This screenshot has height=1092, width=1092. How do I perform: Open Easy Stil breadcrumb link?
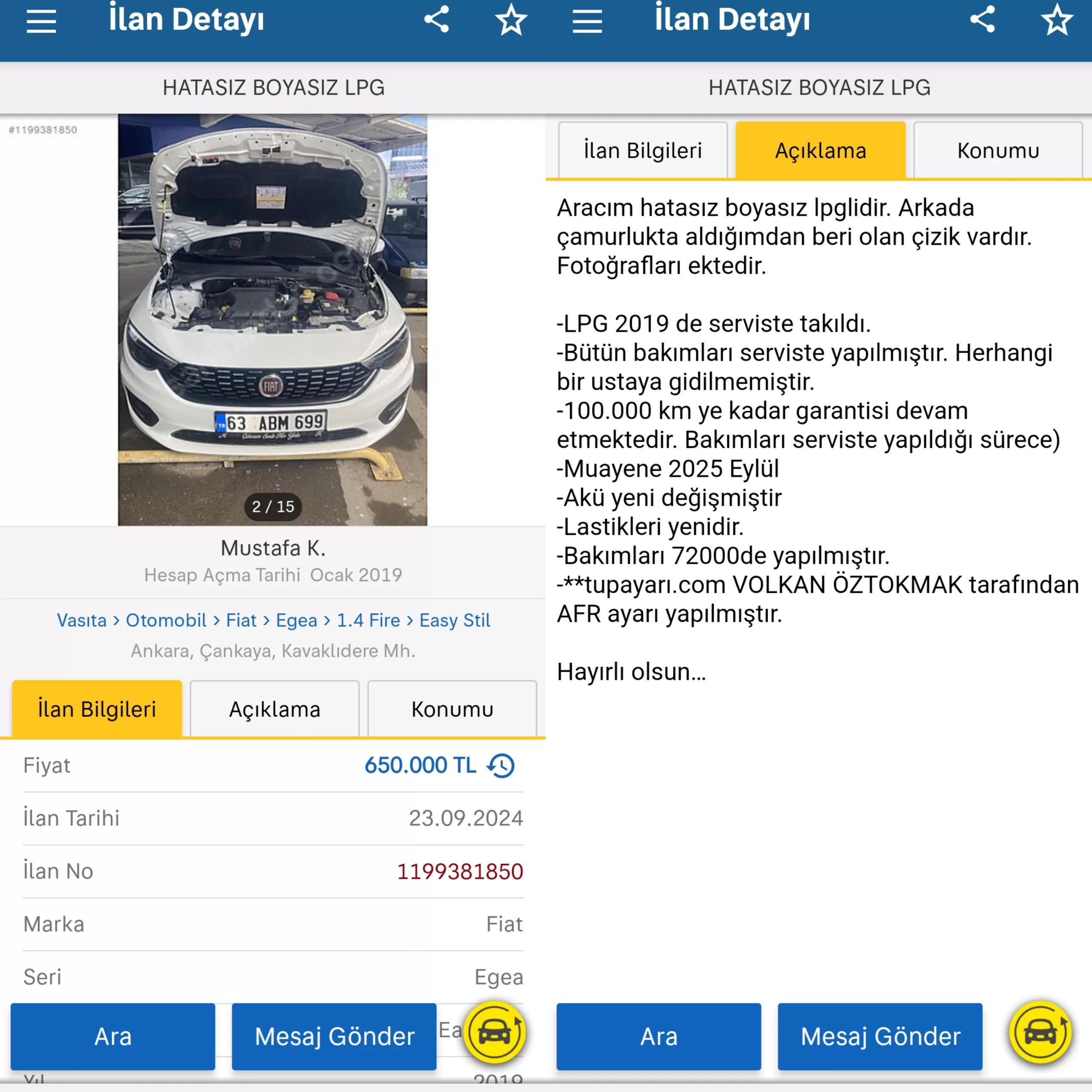coord(455,621)
